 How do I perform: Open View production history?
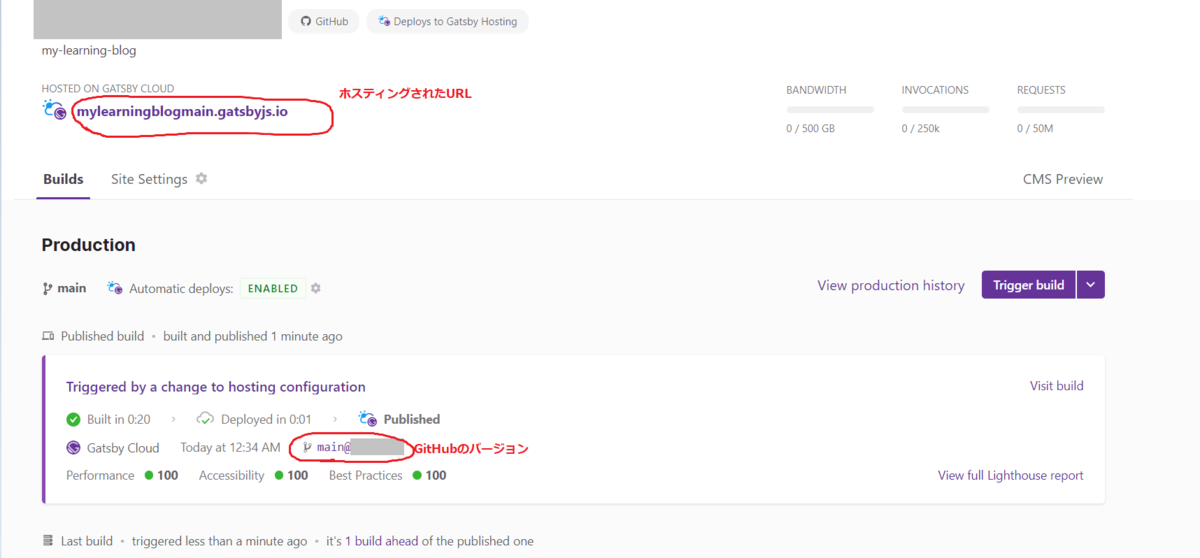click(x=891, y=285)
